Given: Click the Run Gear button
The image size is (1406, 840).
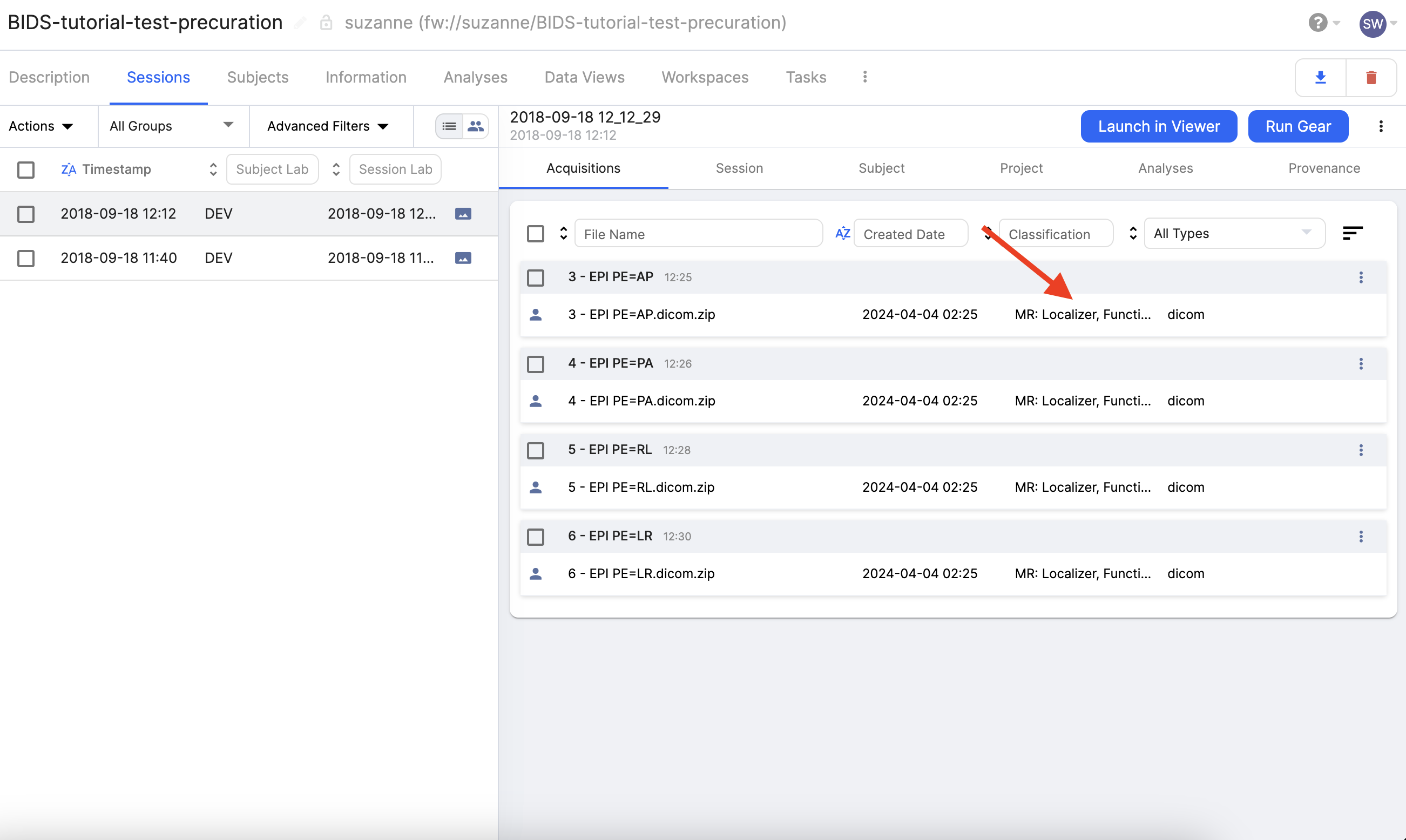Looking at the screenshot, I should [1298, 126].
